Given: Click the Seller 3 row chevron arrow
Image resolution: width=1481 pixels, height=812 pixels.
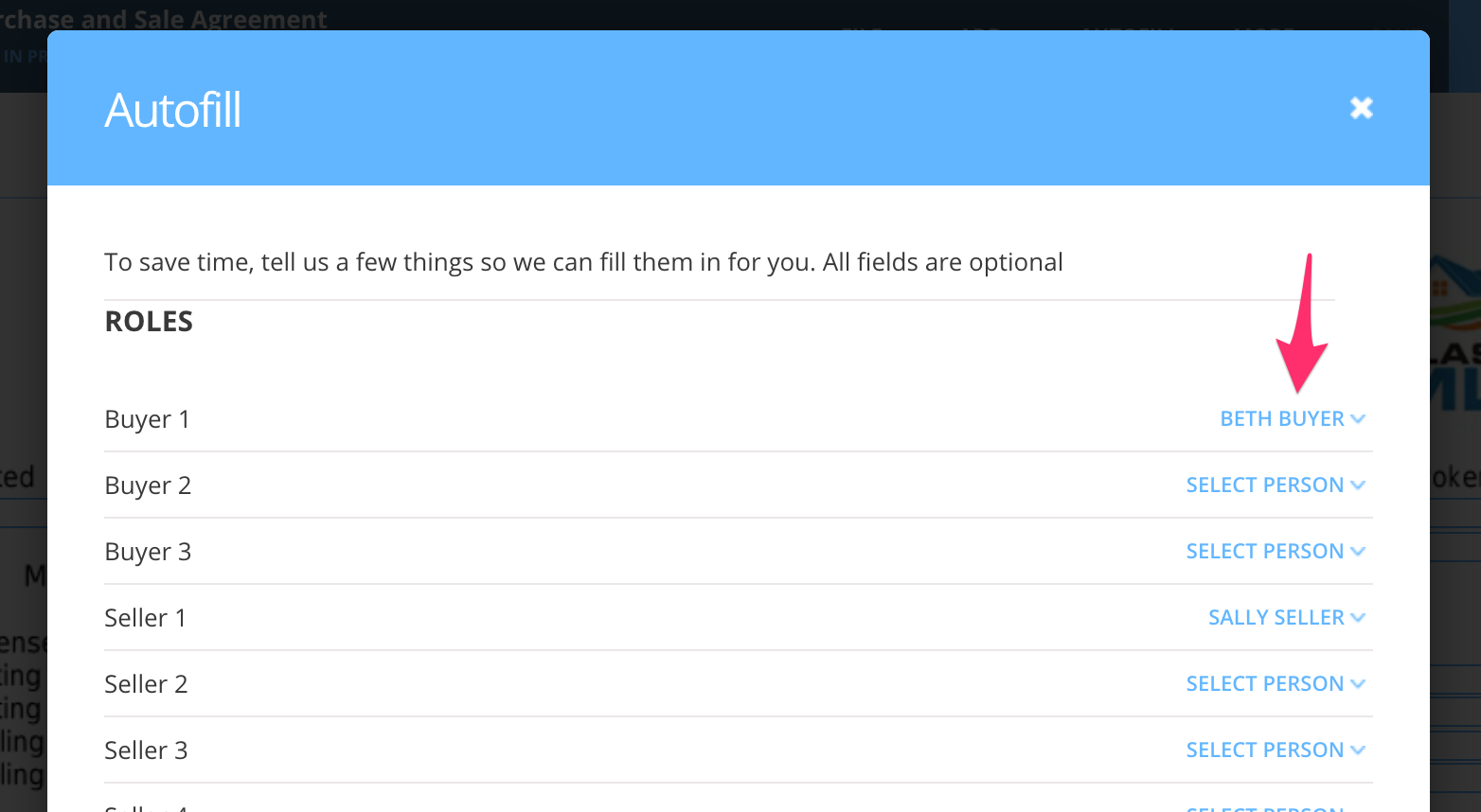Looking at the screenshot, I should click(x=1358, y=750).
